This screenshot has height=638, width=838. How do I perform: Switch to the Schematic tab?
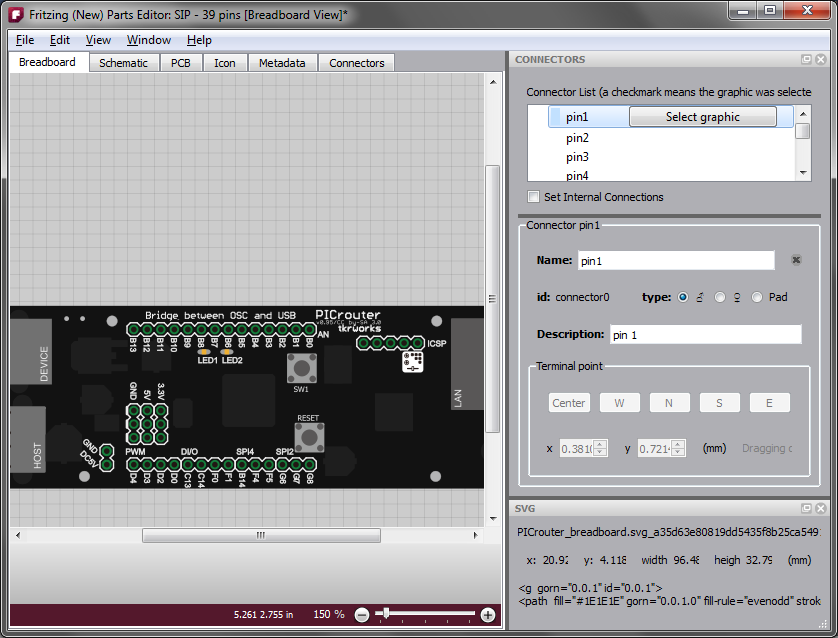pos(123,63)
